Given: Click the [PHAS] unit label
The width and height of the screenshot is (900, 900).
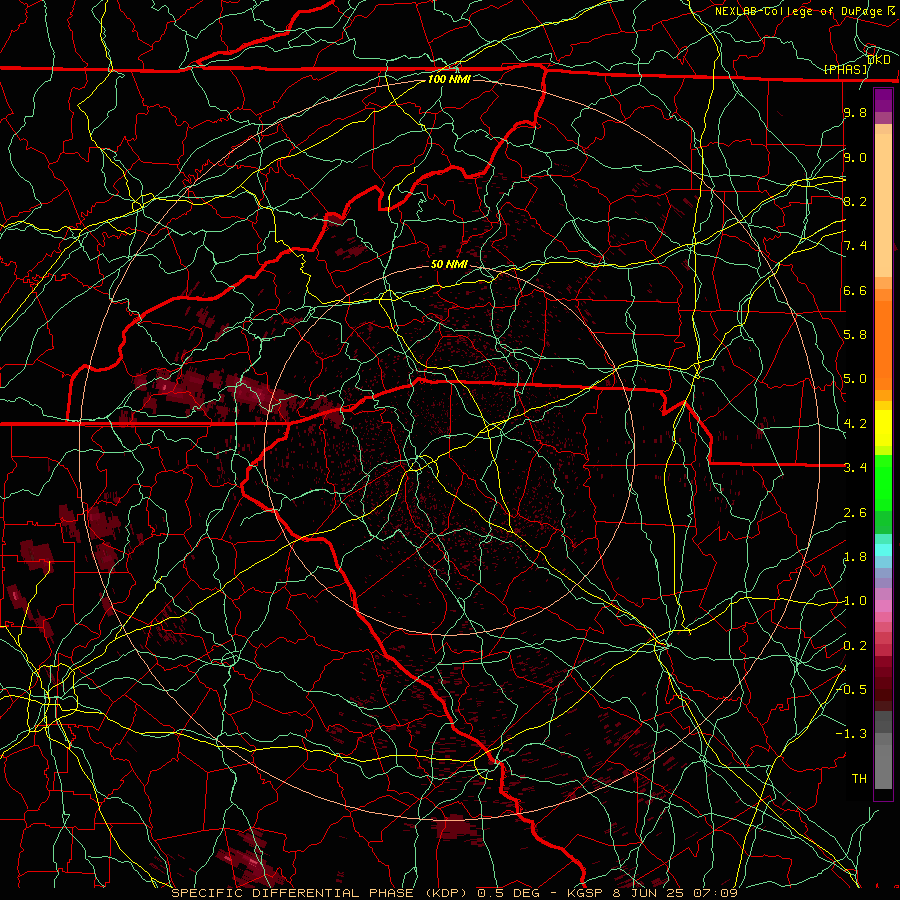Looking at the screenshot, I should pos(846,69).
